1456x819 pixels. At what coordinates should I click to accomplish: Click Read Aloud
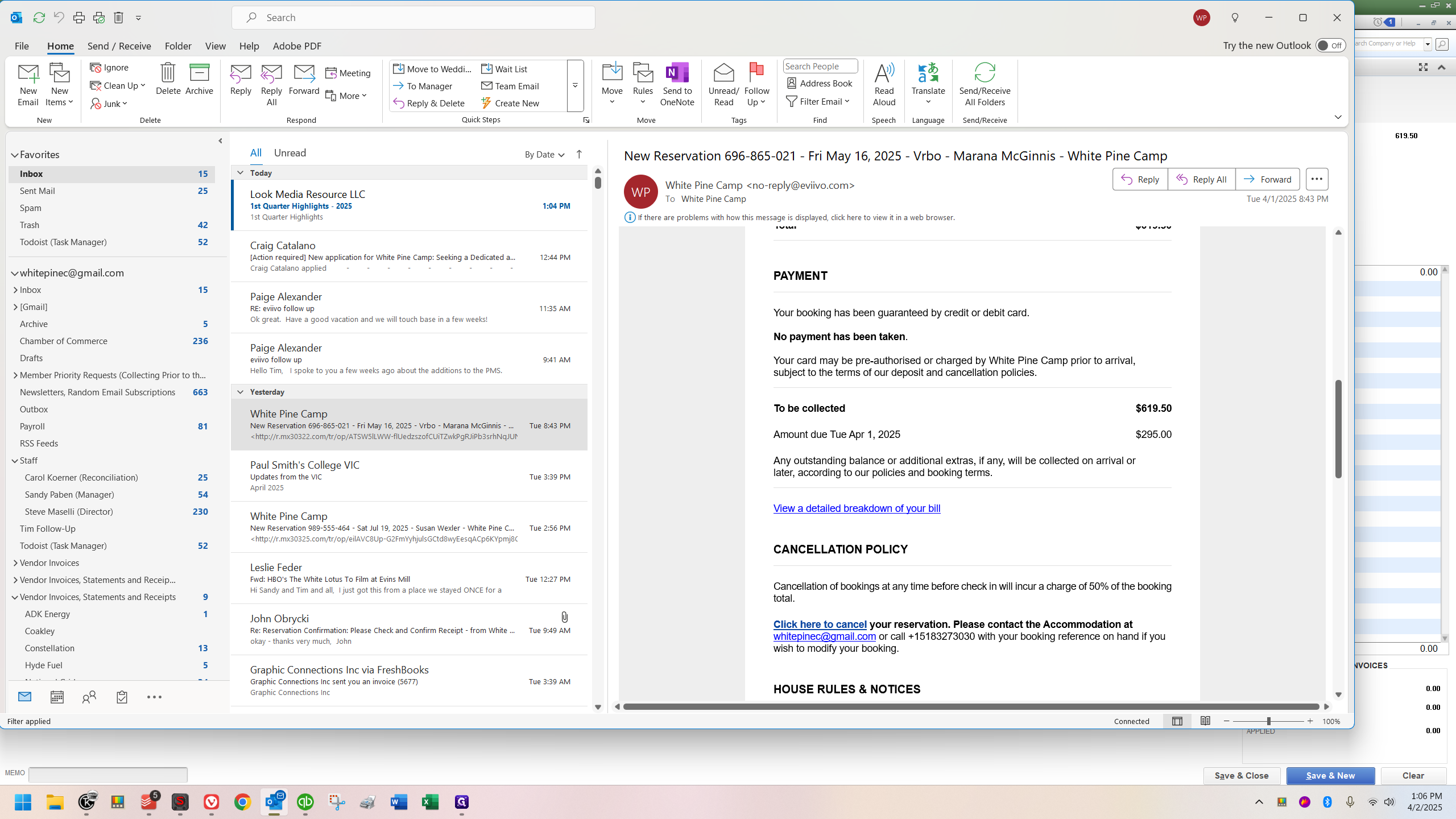click(884, 85)
